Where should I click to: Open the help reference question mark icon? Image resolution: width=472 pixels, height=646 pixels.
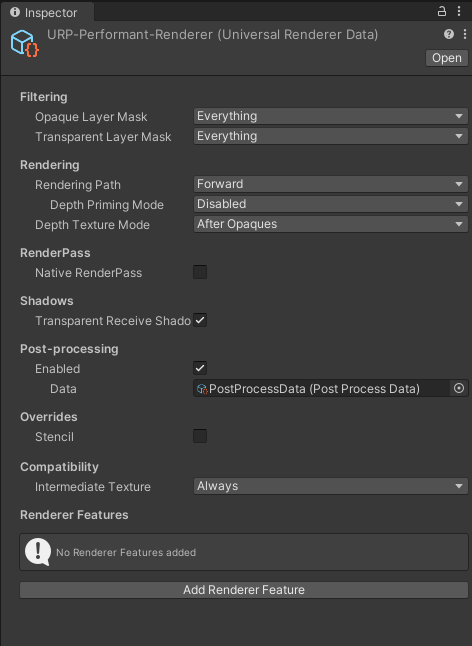[449, 34]
